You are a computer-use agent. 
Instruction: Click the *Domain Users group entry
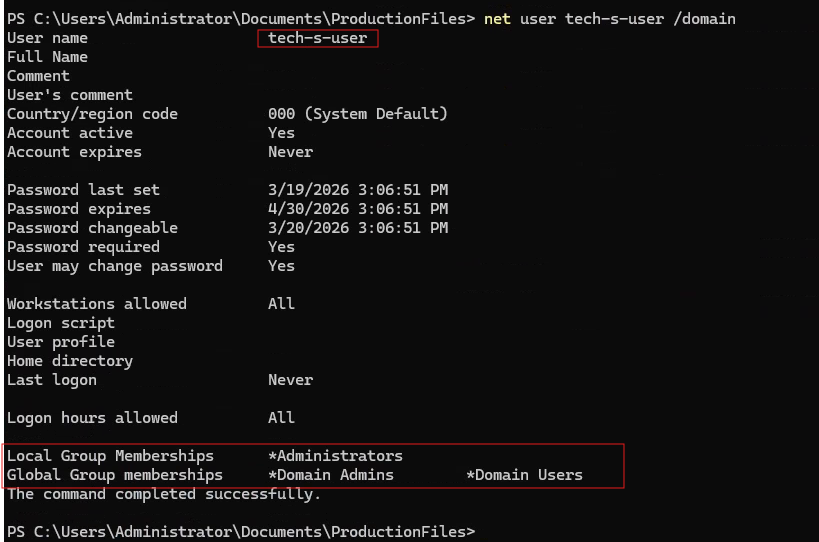coord(524,475)
